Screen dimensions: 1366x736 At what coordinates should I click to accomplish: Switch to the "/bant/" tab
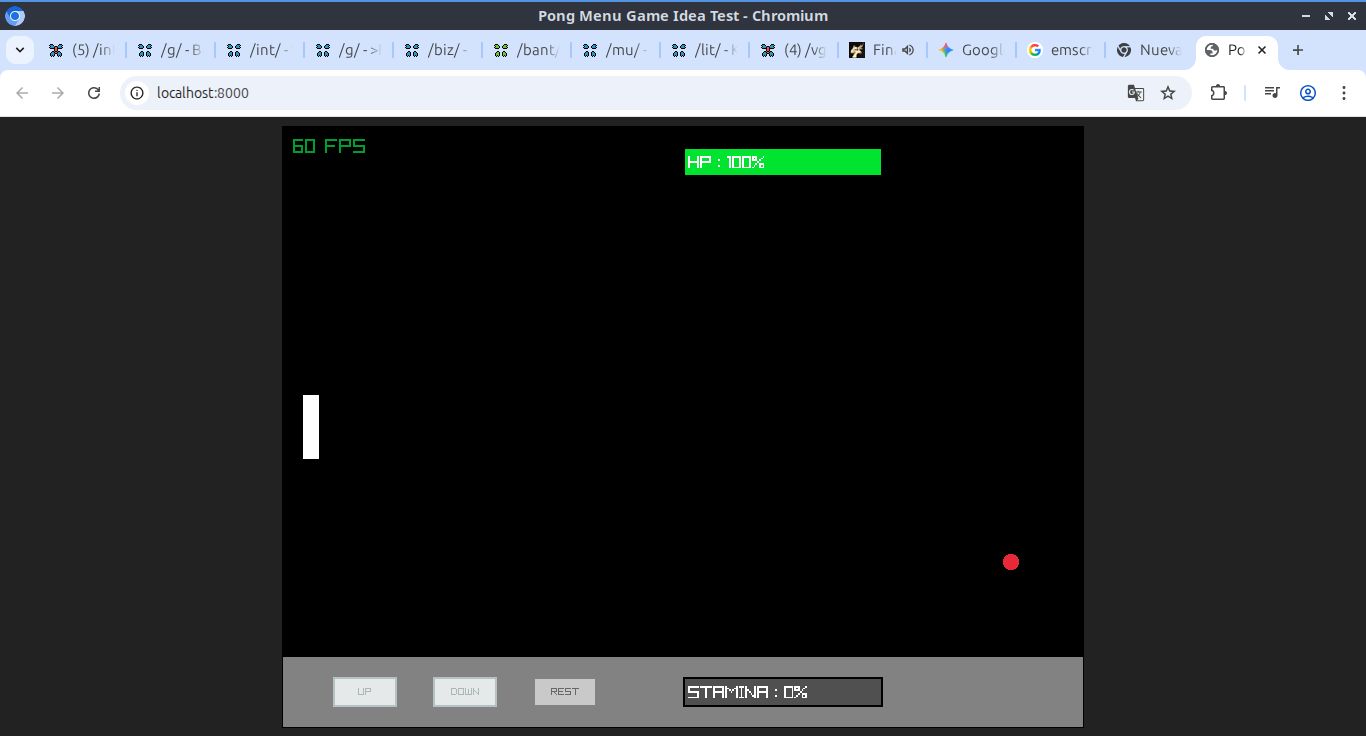pos(526,50)
